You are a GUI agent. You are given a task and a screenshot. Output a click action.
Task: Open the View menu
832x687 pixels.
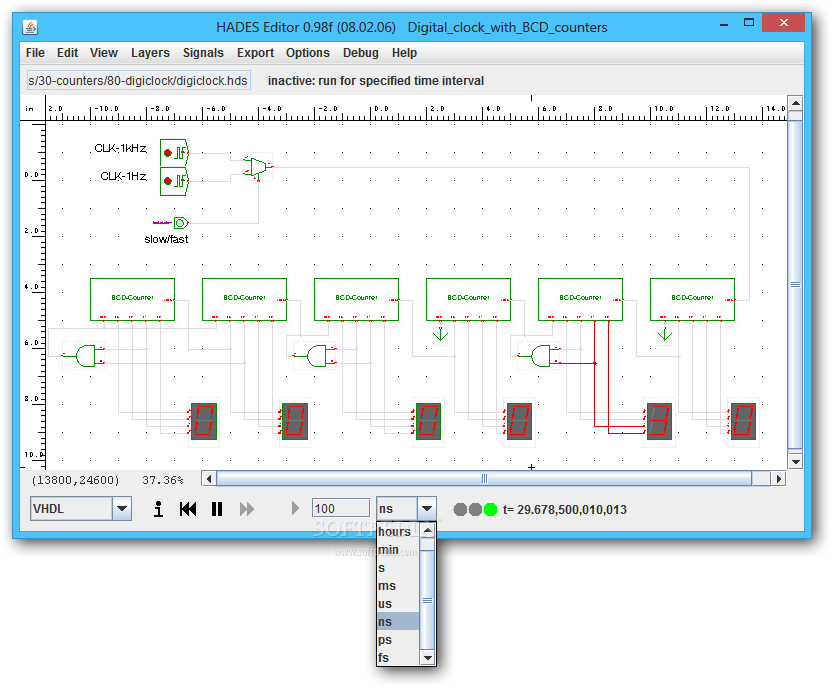103,53
